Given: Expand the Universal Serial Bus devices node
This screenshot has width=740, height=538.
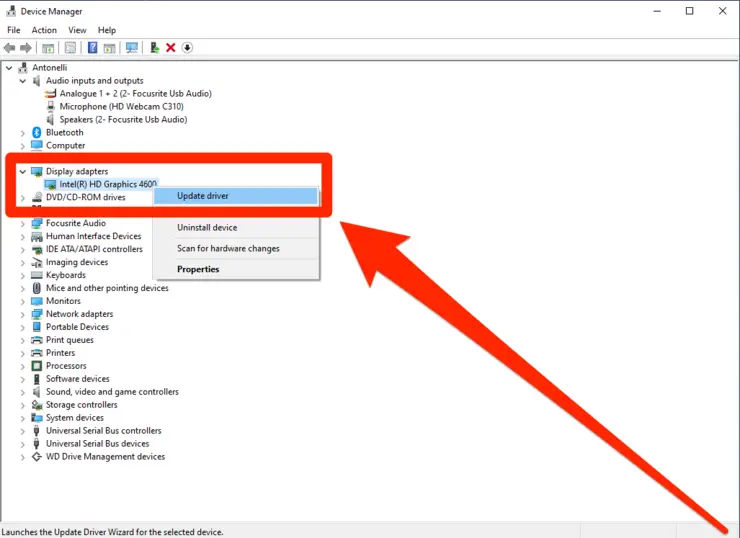Looking at the screenshot, I should [23, 444].
